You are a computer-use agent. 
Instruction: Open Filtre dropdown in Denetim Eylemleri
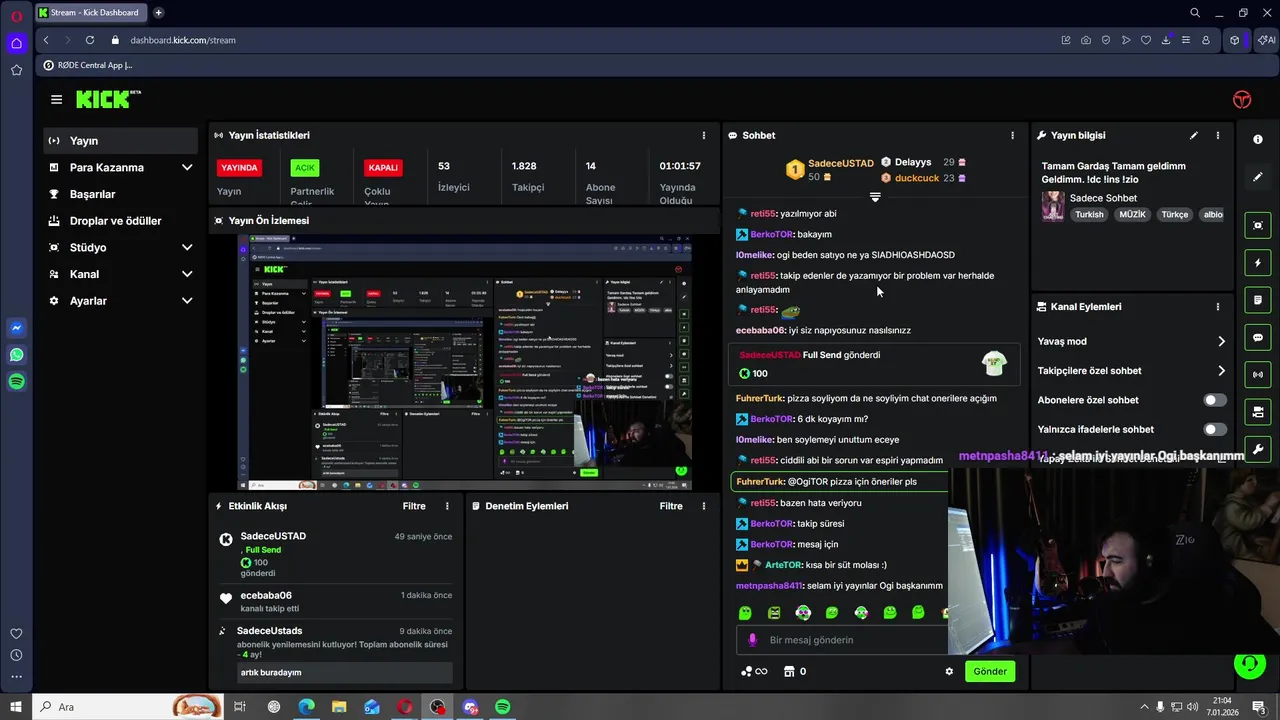pos(671,506)
